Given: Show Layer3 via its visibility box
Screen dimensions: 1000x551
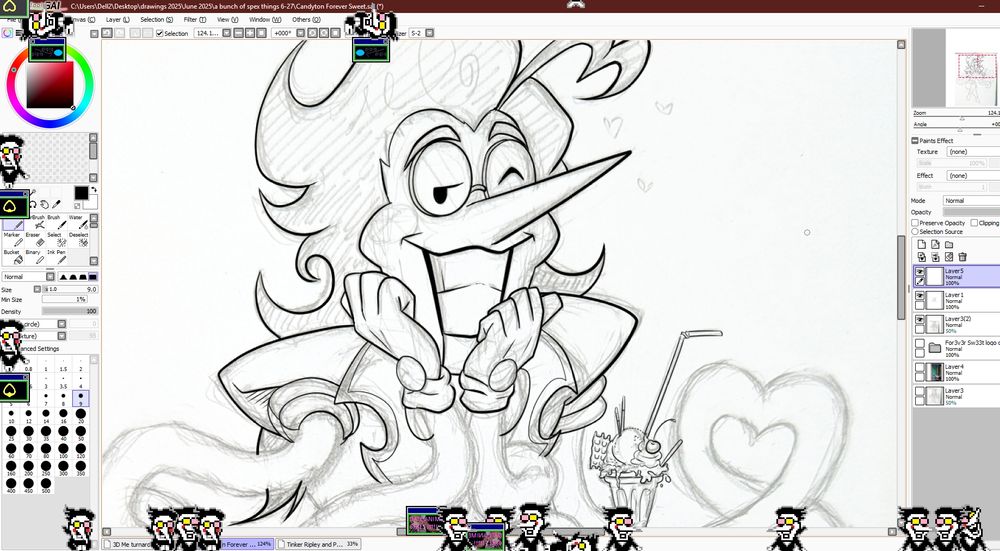Looking at the screenshot, I should click(920, 391).
